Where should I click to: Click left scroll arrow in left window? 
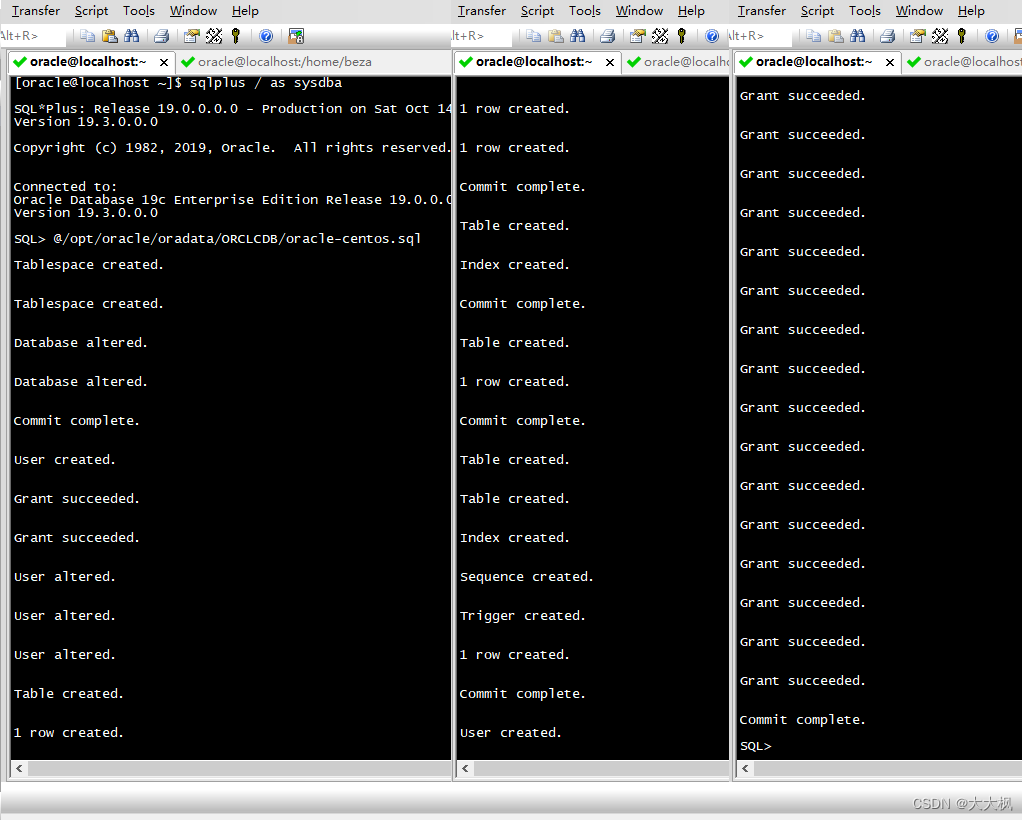coord(19,768)
